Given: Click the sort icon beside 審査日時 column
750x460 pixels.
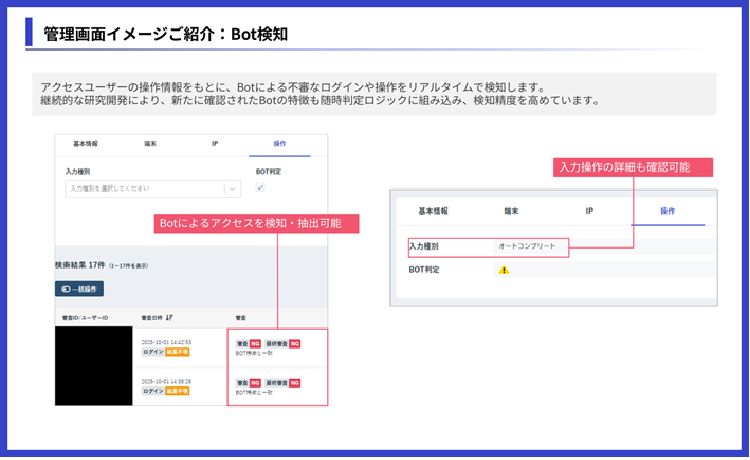Looking at the screenshot, I should click(169, 318).
